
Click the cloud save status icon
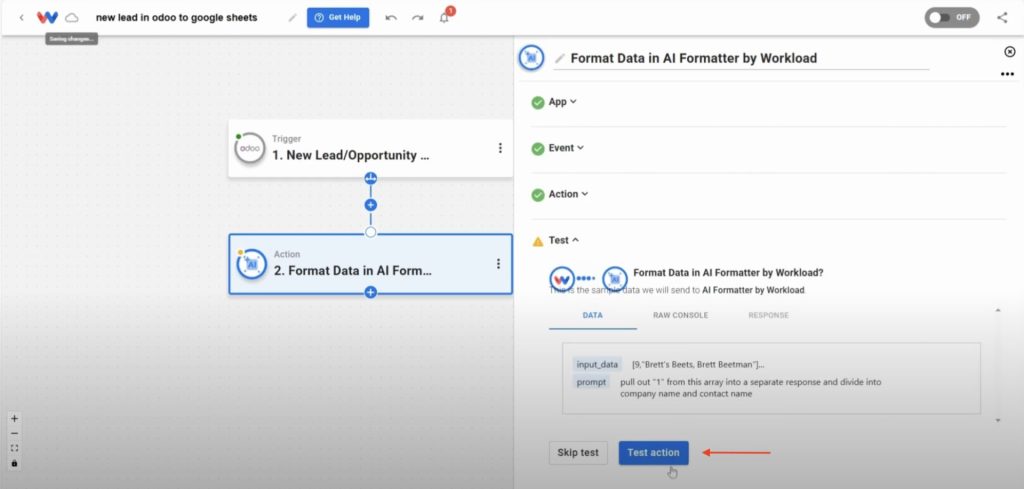point(72,18)
